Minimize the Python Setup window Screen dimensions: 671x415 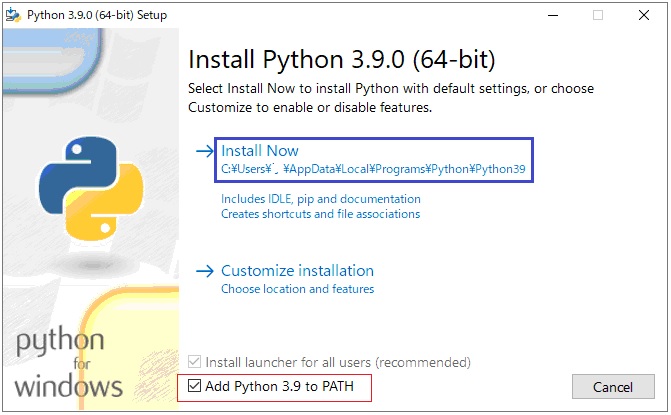[553, 15]
